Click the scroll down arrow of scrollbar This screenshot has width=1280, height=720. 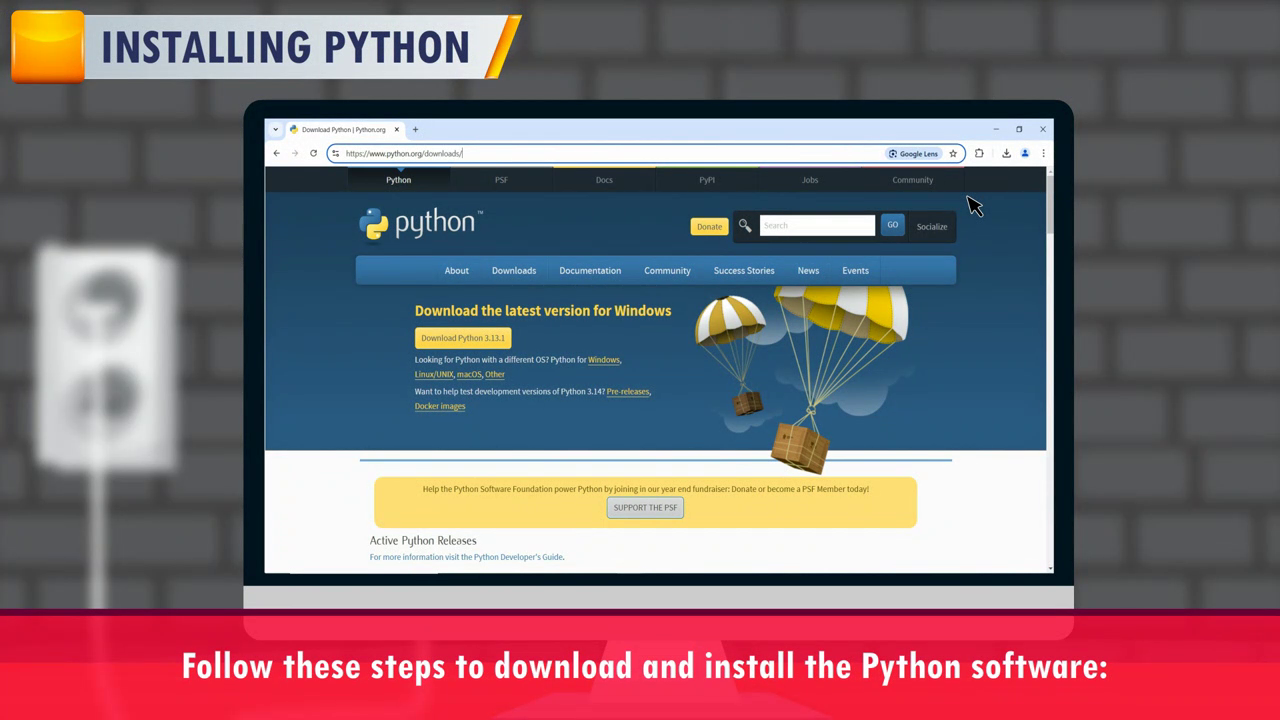(x=1050, y=568)
